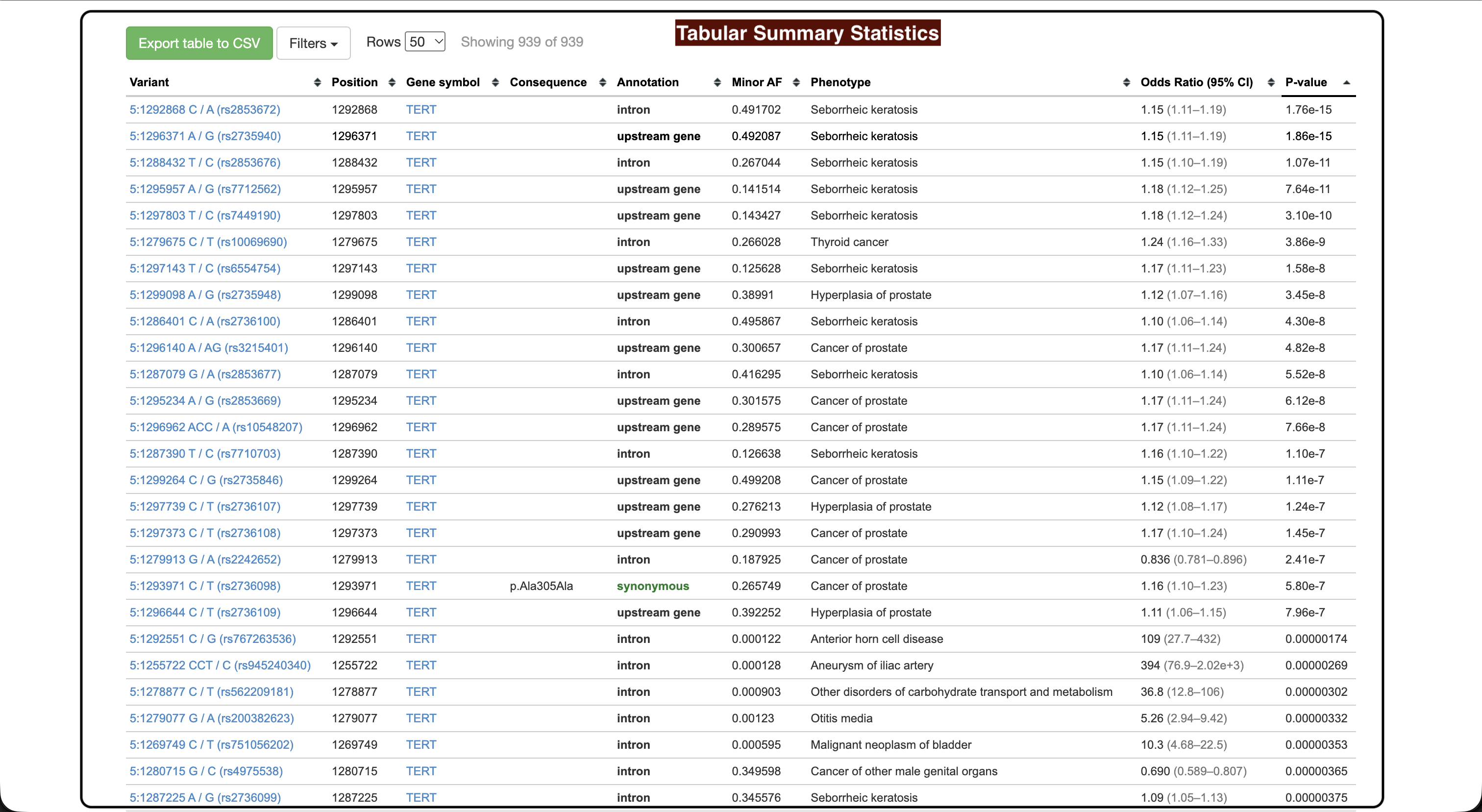Select the Anterior horn cell disease cell
The width and height of the screenshot is (1482, 812).
[x=877, y=639]
